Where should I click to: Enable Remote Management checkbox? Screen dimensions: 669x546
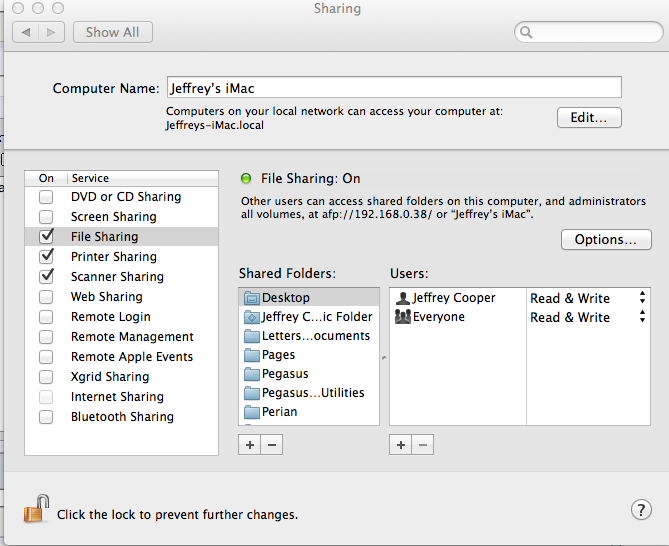(46, 337)
